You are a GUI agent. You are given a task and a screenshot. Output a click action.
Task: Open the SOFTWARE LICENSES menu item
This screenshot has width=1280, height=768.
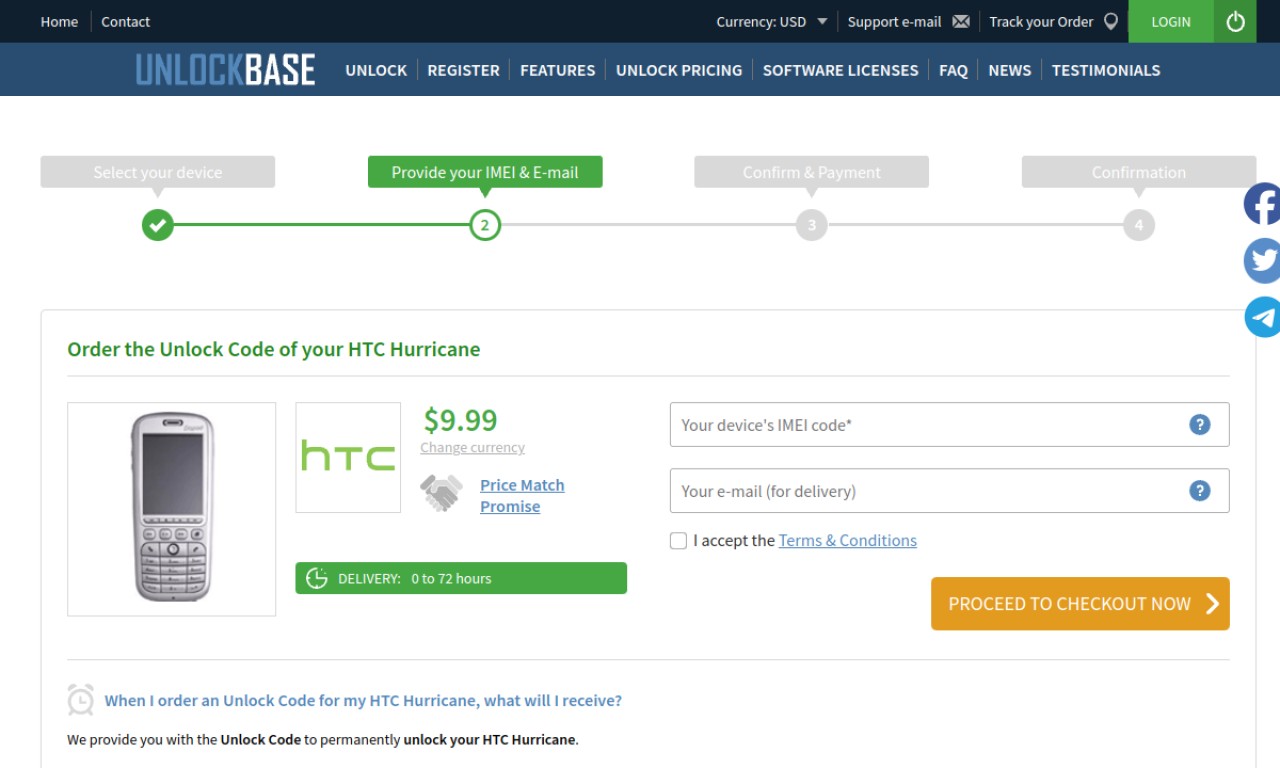840,70
